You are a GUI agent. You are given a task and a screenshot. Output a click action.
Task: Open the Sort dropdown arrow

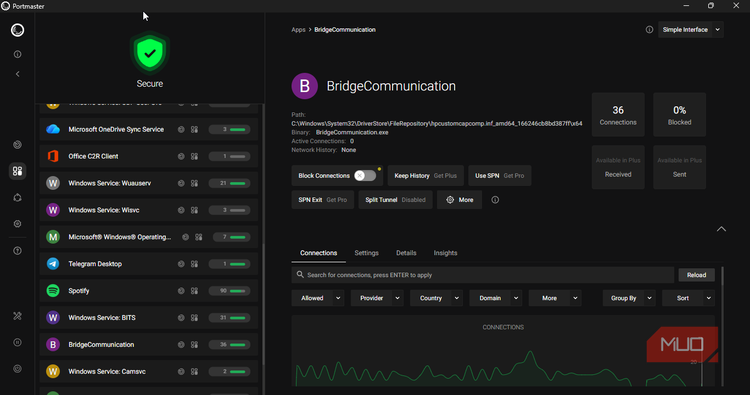pos(709,298)
